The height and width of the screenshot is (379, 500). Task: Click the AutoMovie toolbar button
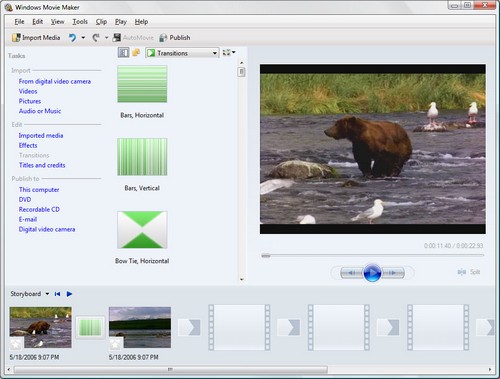tap(133, 38)
